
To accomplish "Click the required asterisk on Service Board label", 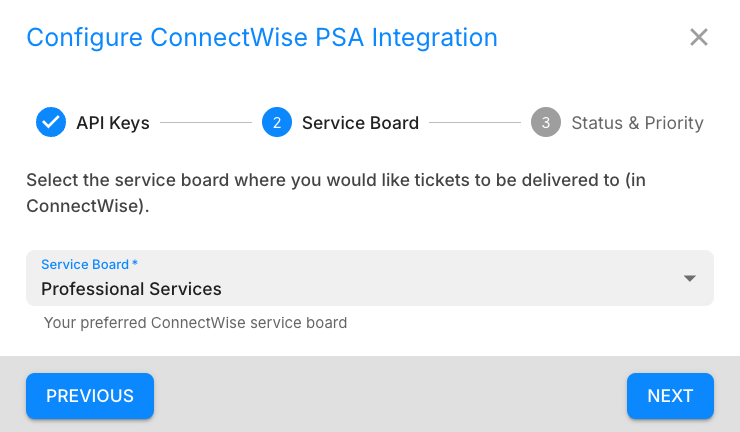I will 135,265.
